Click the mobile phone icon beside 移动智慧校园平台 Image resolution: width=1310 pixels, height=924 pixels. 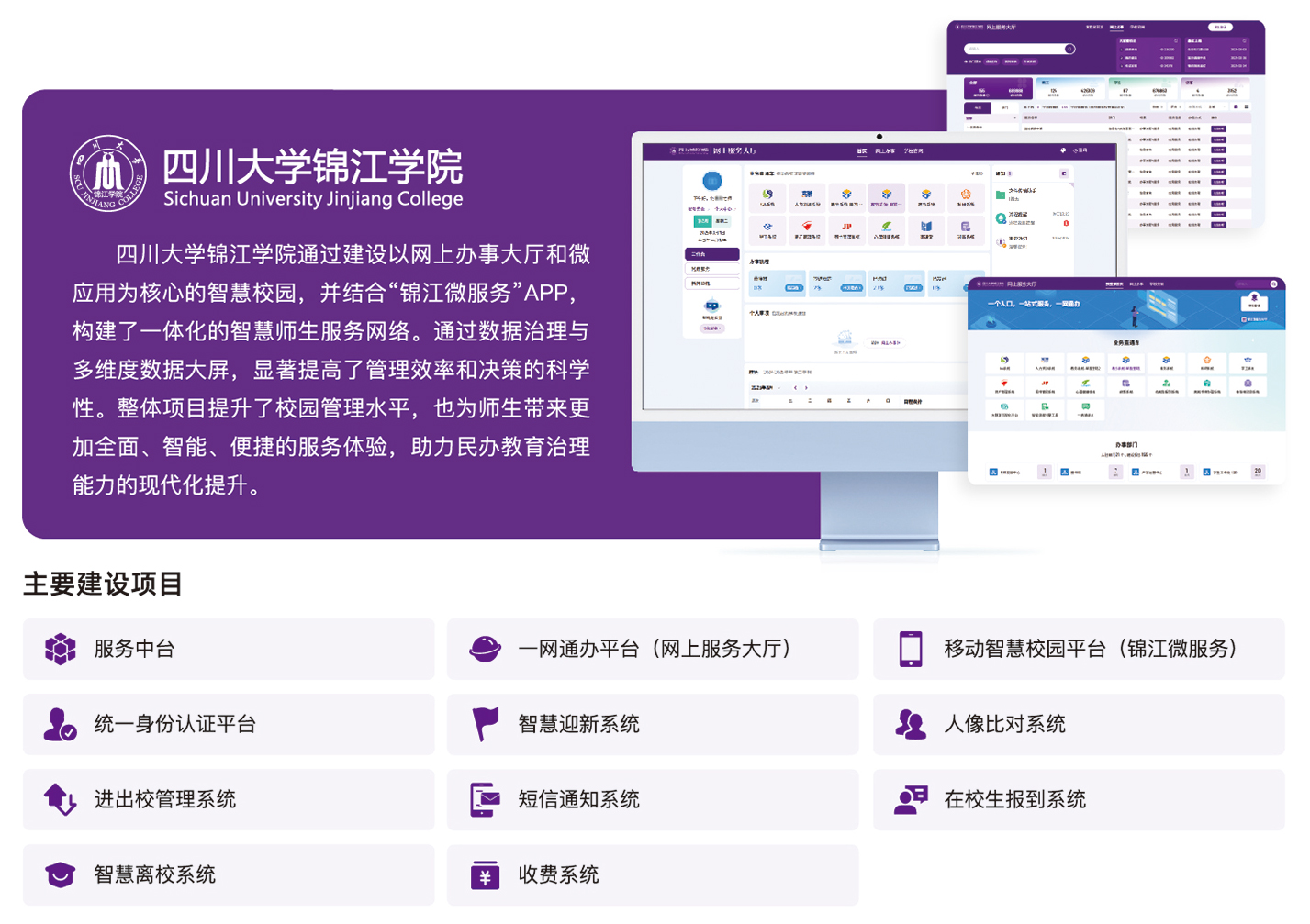[x=911, y=649]
